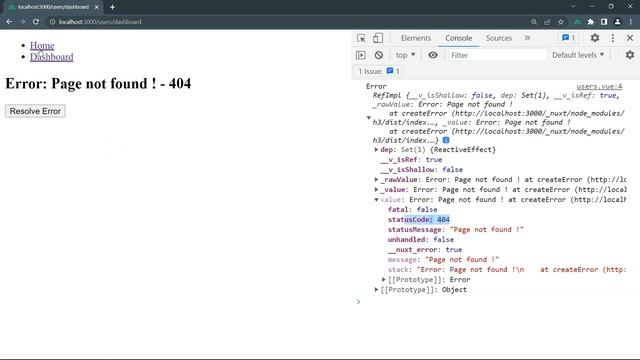Open the 1 Issue link
This screenshot has height=360, width=640.
coord(378,71)
